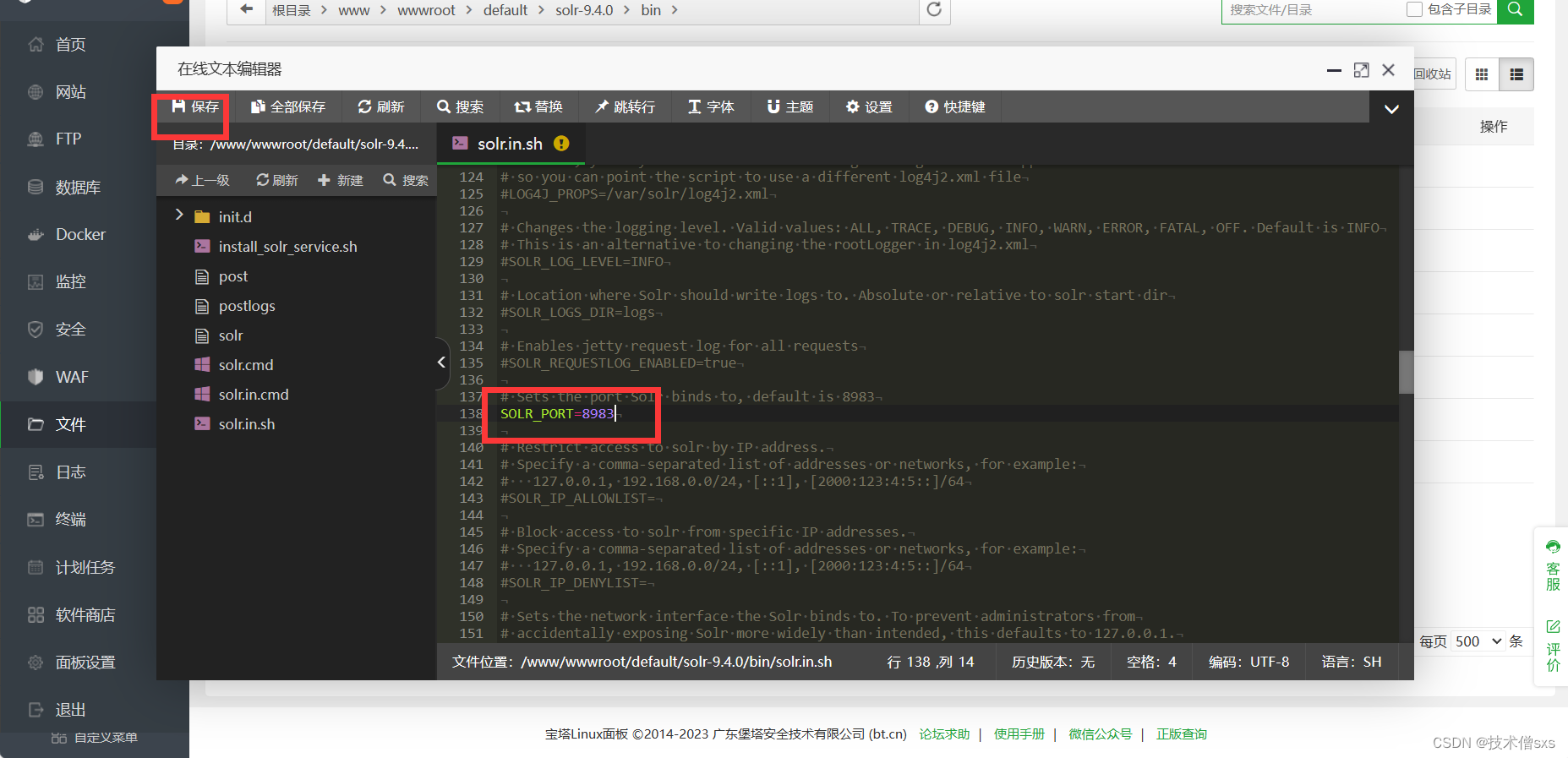Maximize the online text editor window
The height and width of the screenshot is (758, 1568).
click(1361, 70)
